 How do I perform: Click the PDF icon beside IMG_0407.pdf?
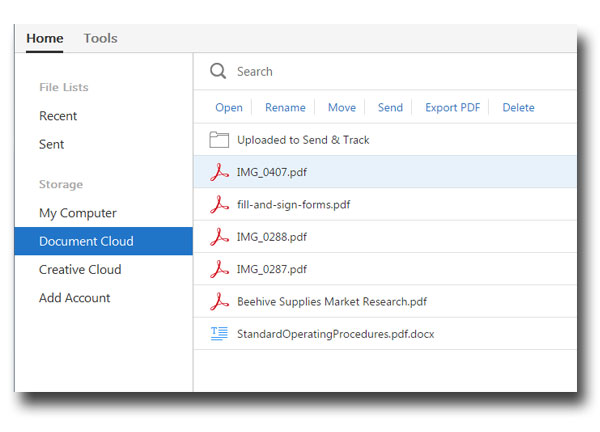219,172
